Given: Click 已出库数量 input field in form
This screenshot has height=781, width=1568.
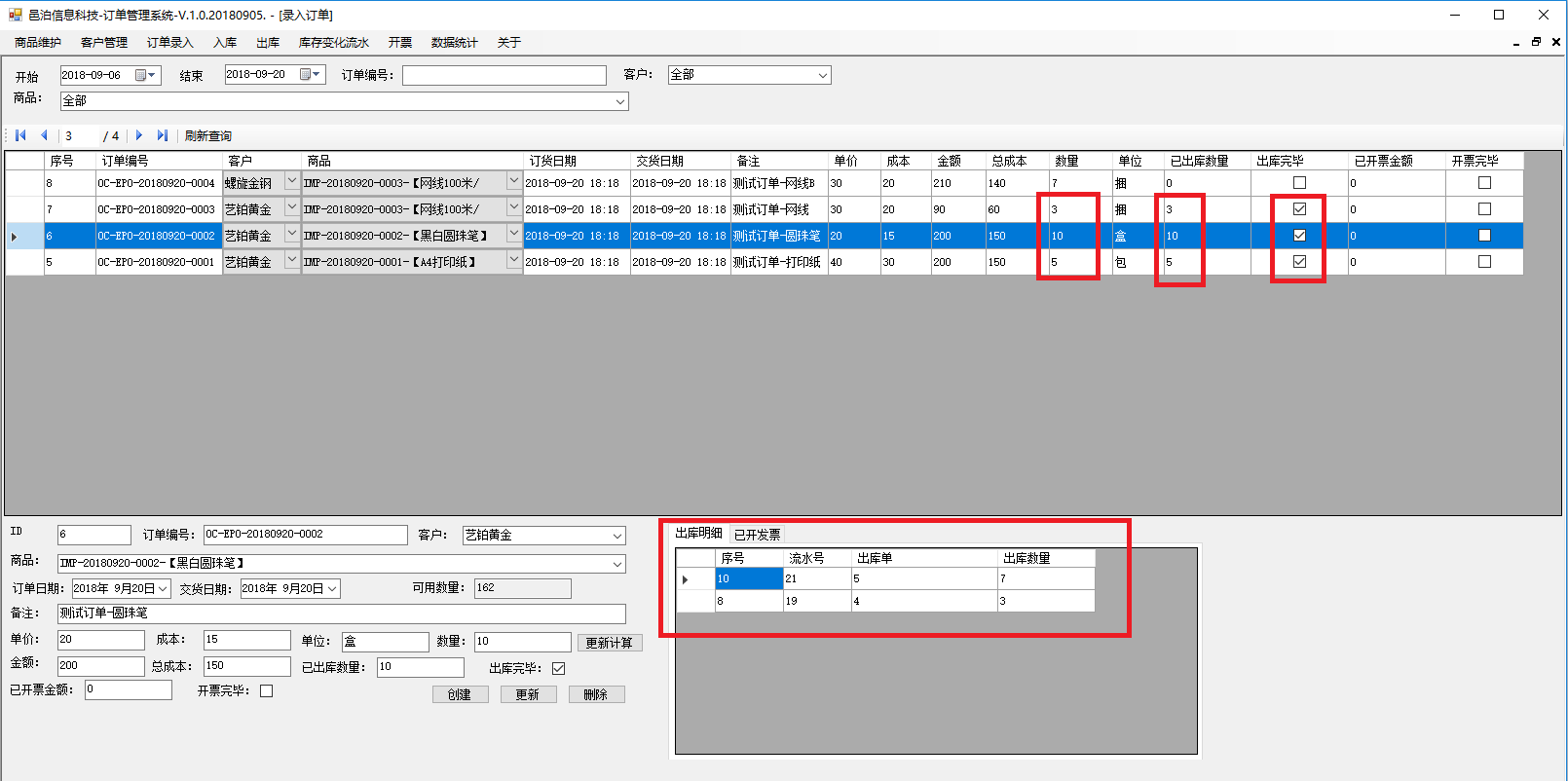Looking at the screenshot, I should [x=421, y=667].
